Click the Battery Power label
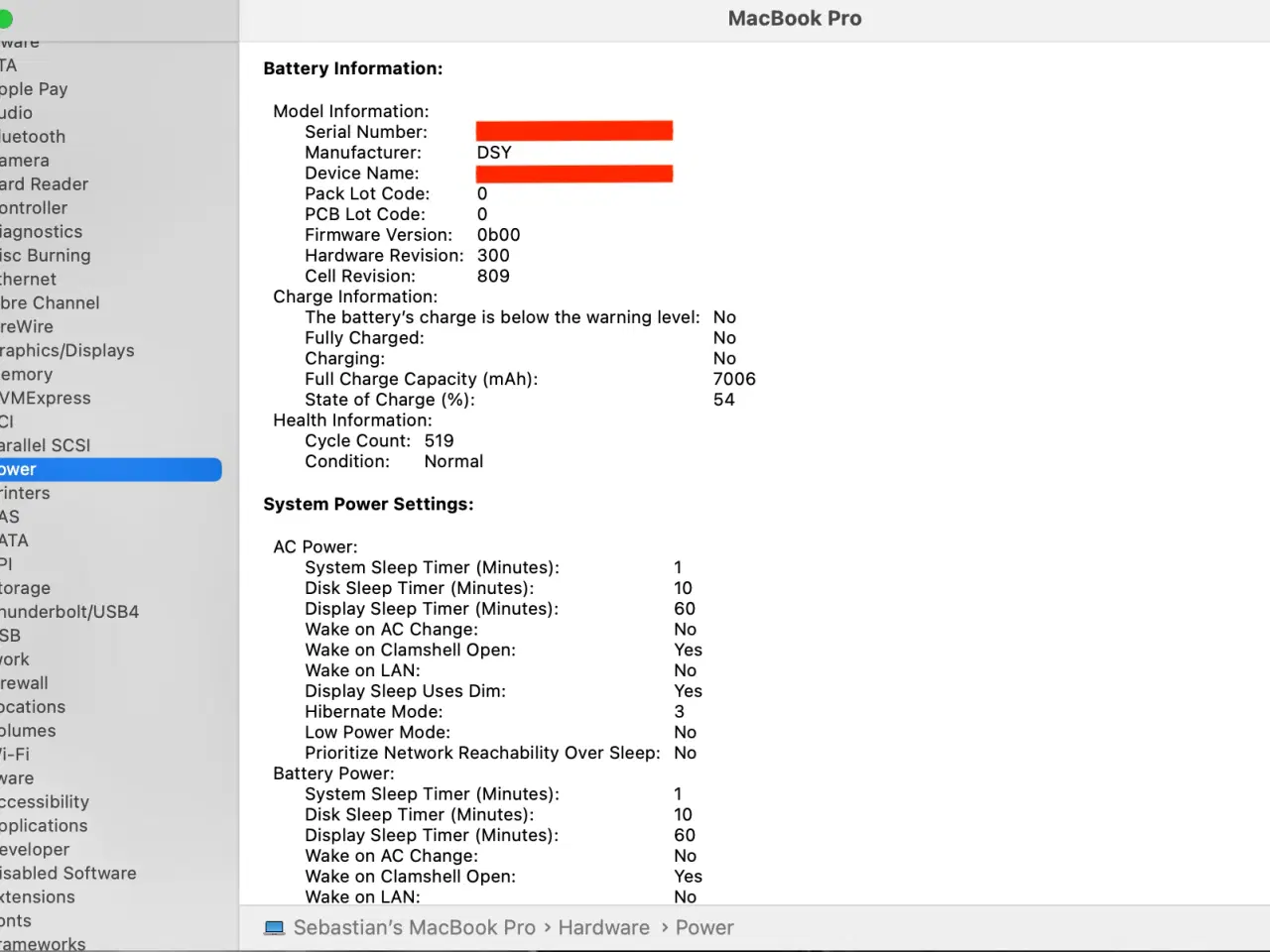This screenshot has width=1270, height=952. click(333, 773)
